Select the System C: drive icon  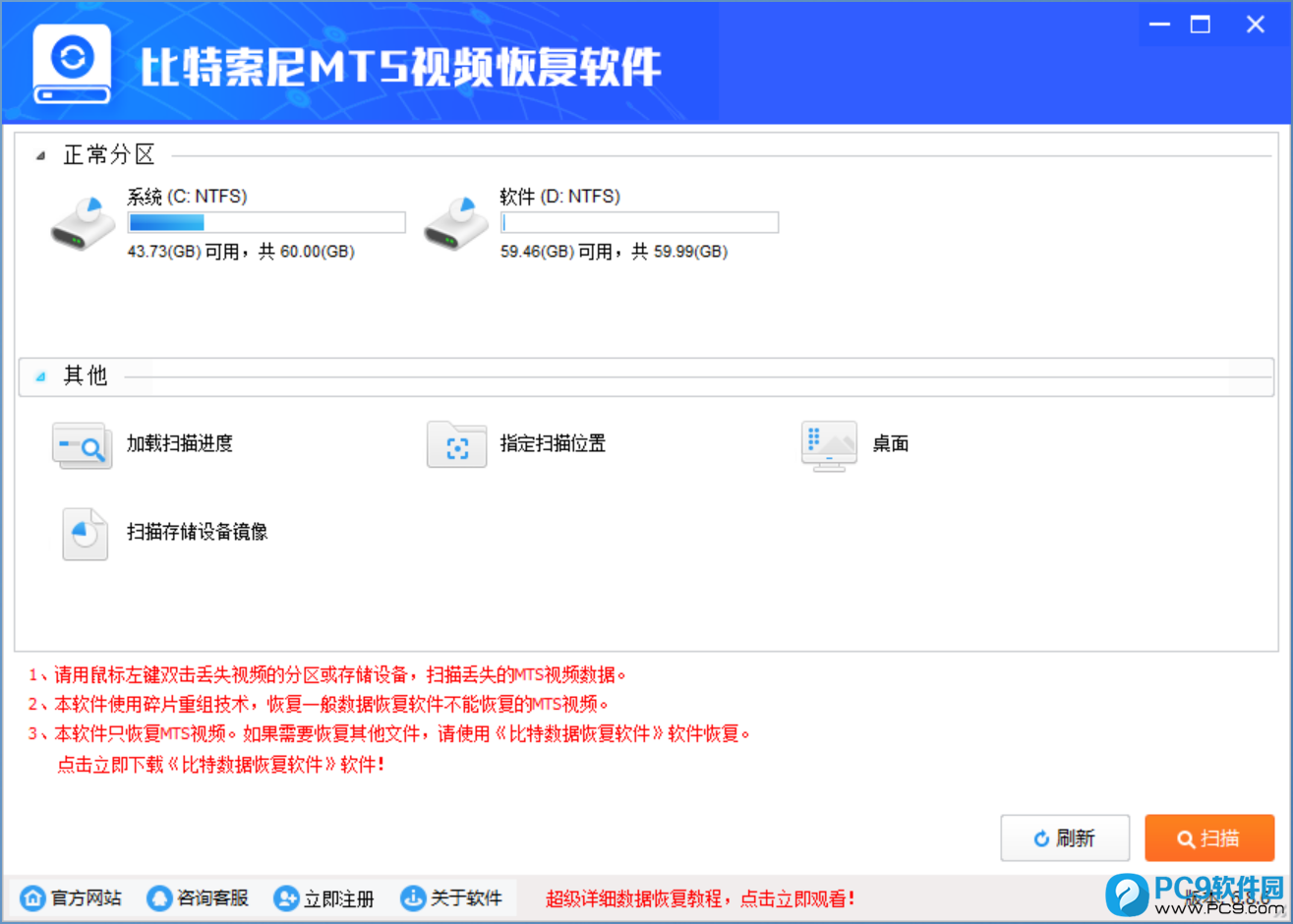click(x=83, y=223)
